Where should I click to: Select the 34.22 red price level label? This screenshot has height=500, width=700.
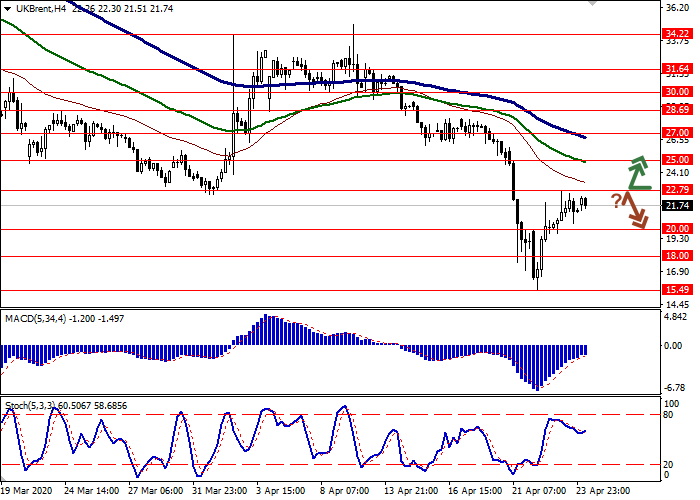pos(677,34)
